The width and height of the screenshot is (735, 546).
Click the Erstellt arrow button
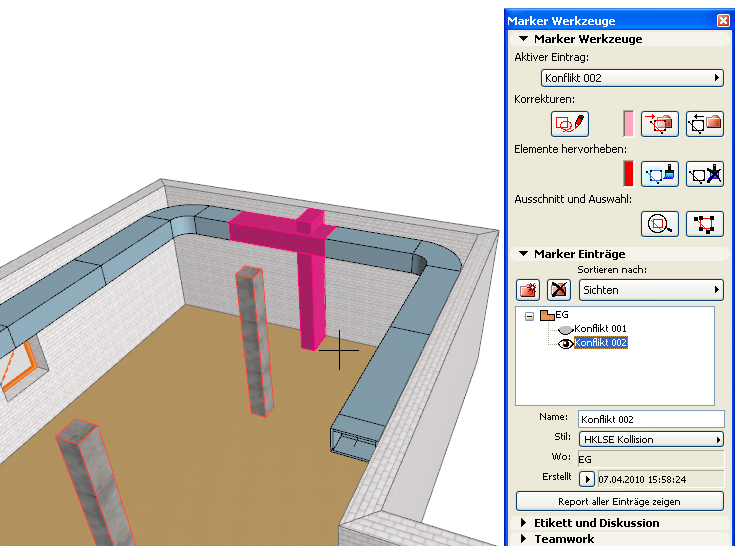tap(587, 479)
